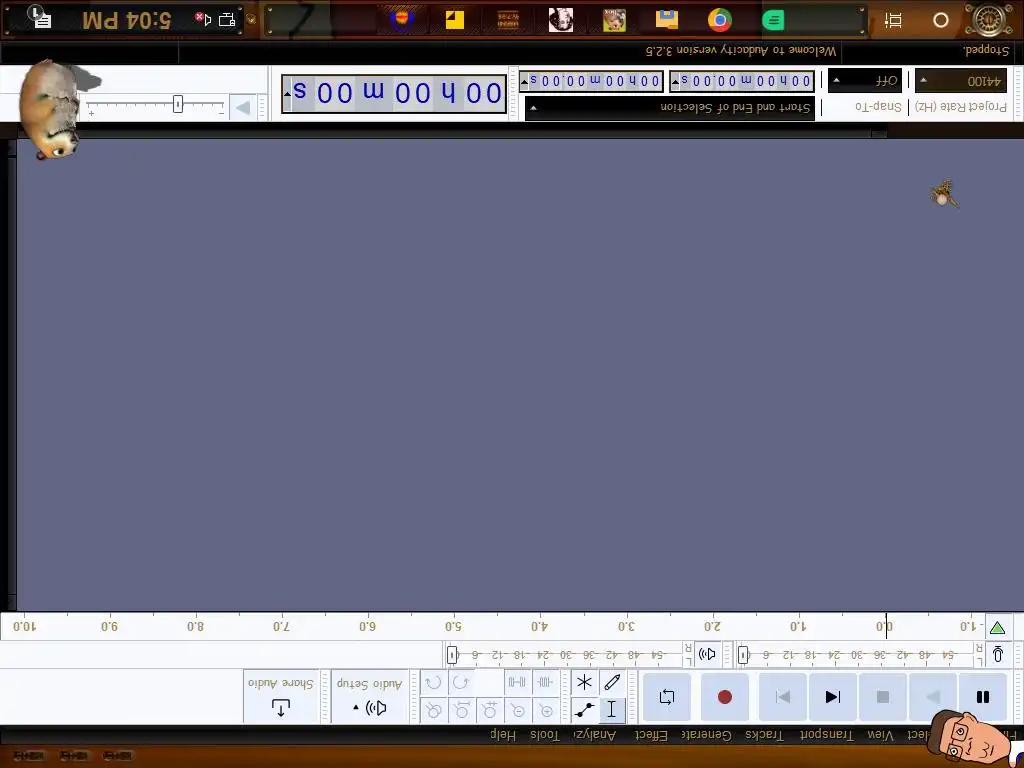Viewport: 1024px width, 768px height.
Task: Open the Snap-To Off dropdown
Action: click(x=865, y=81)
